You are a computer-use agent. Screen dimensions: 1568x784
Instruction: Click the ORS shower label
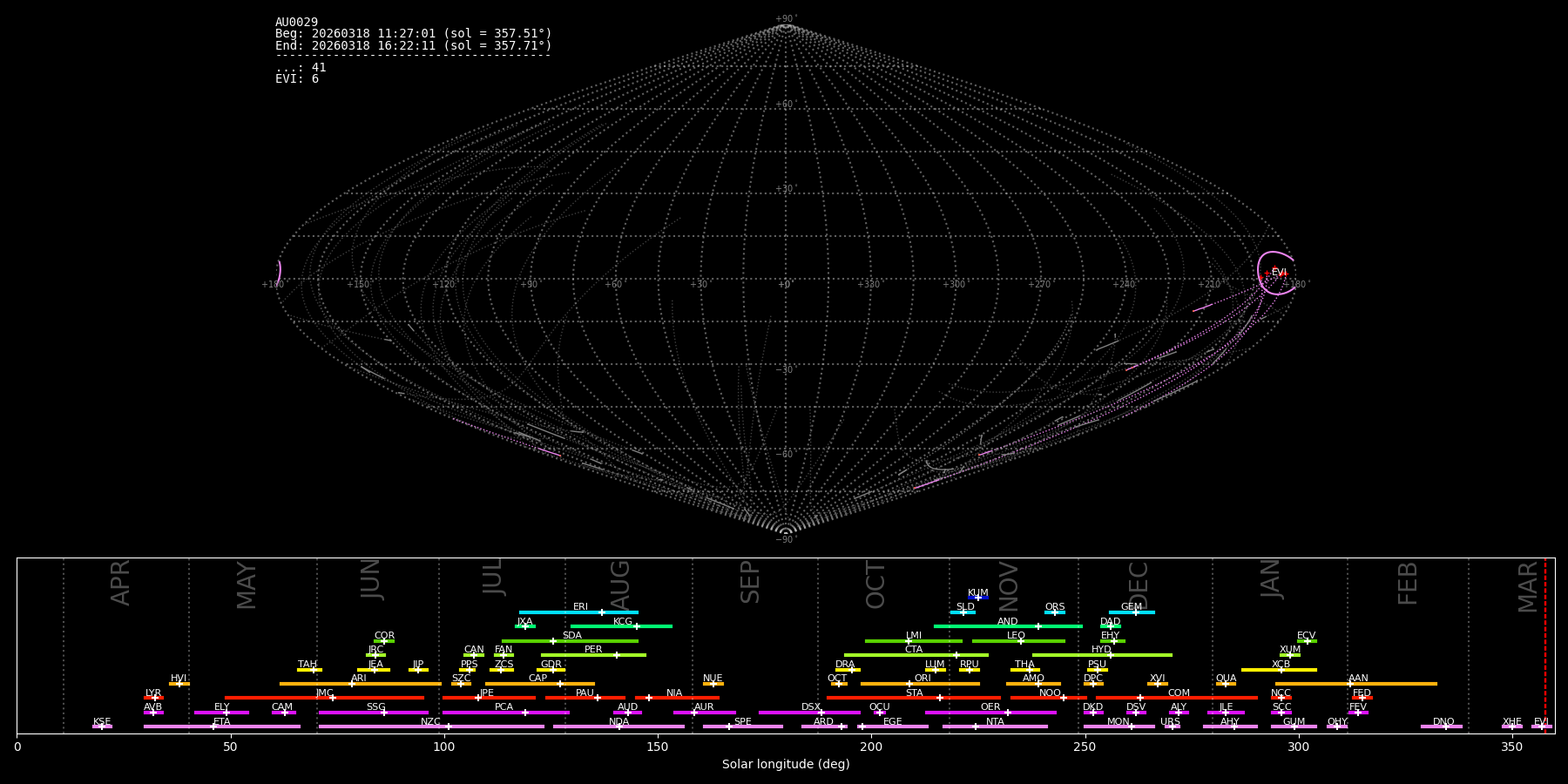1055,606
